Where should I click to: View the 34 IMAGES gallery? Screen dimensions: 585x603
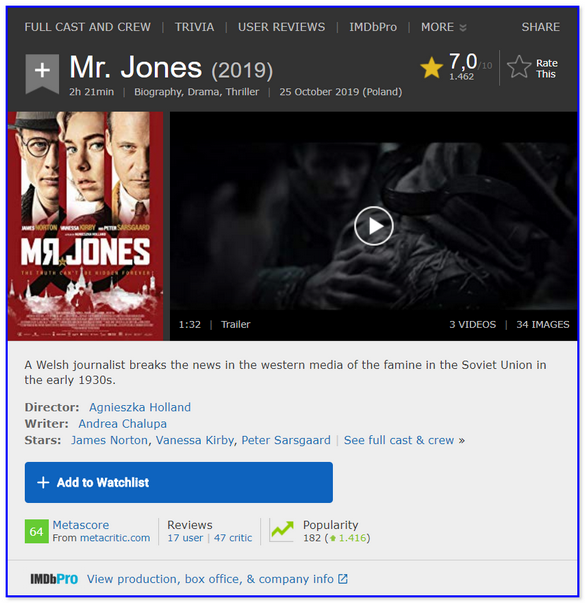coord(543,325)
